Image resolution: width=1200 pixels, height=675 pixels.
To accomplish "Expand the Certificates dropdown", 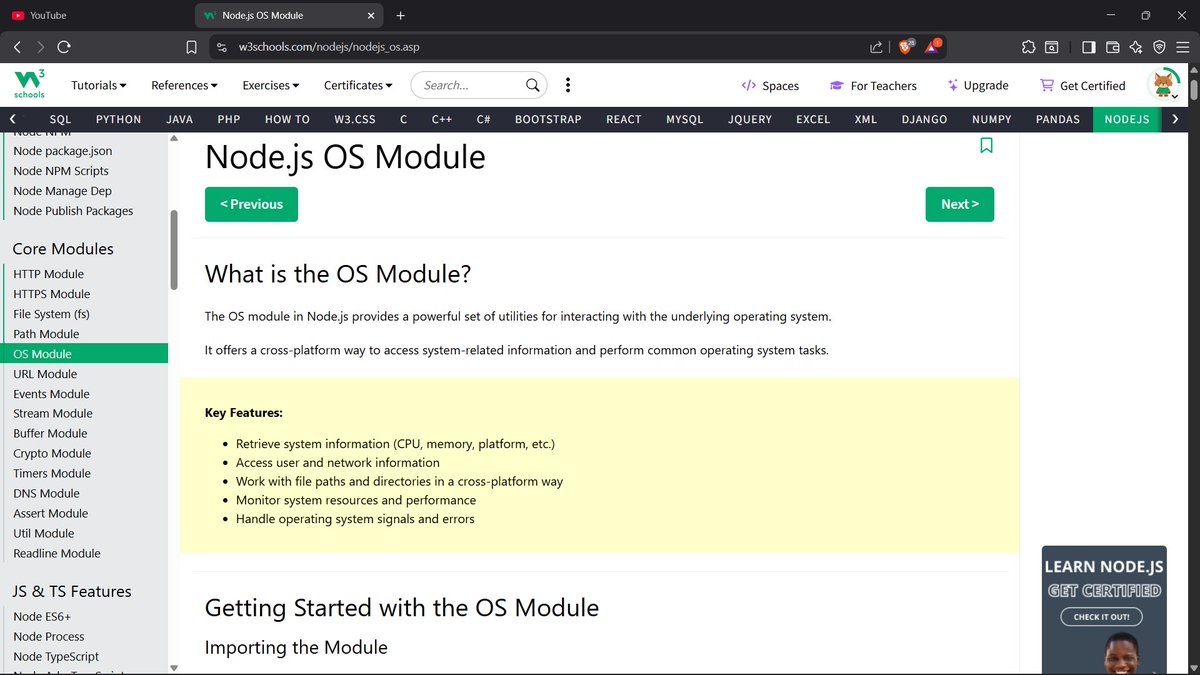I will pos(358,85).
